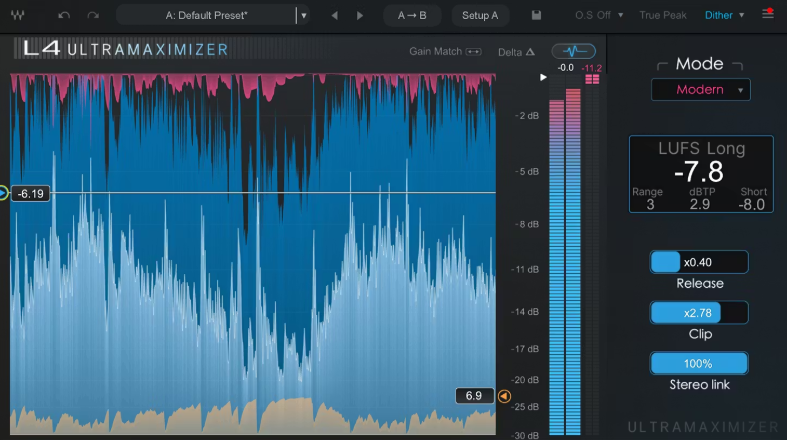Viewport: 787px width, 440px height.
Task: Adjust the Clip x2.78 slider
Action: pyautogui.click(x=699, y=313)
